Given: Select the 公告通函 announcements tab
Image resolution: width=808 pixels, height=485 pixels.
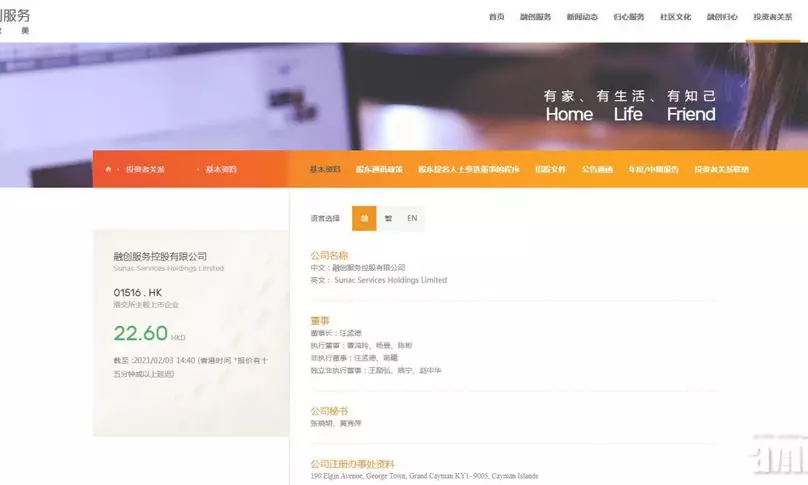Looking at the screenshot, I should point(597,169).
